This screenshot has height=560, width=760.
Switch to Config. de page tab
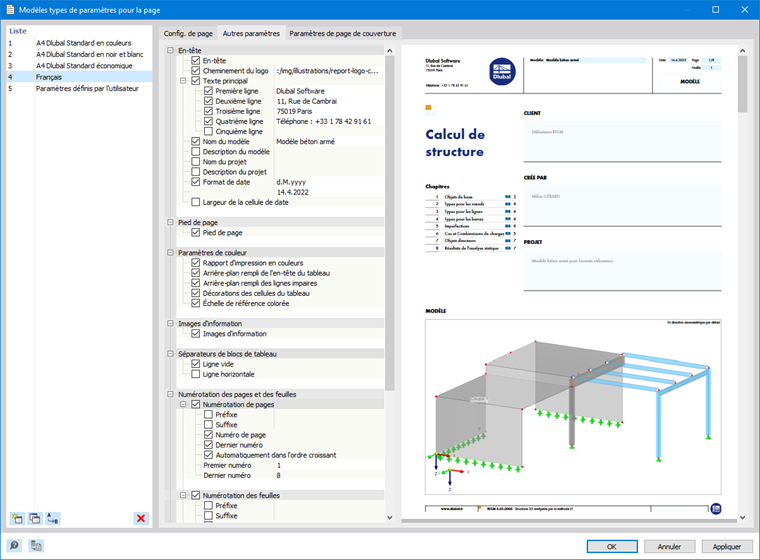(188, 33)
